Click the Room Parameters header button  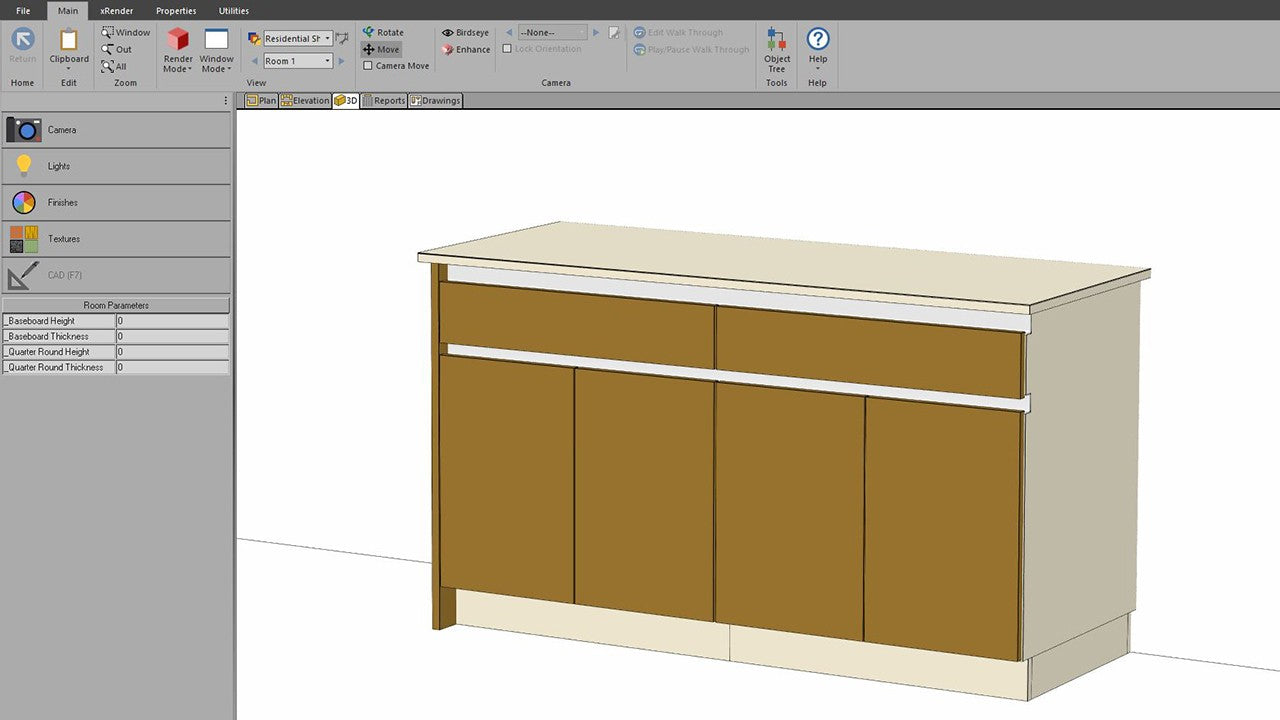tap(116, 305)
